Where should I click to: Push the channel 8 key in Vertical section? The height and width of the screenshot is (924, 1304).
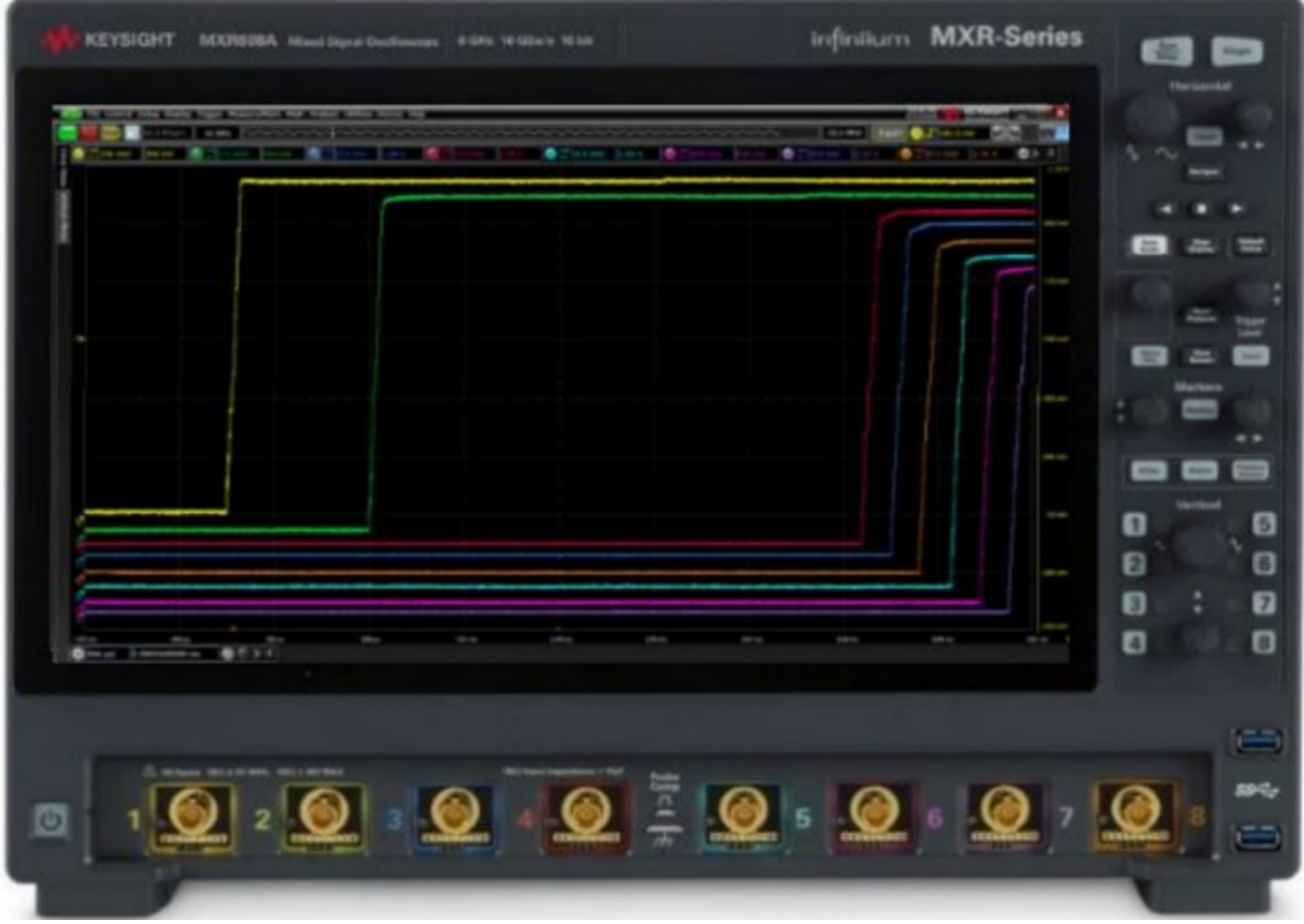(1263, 643)
